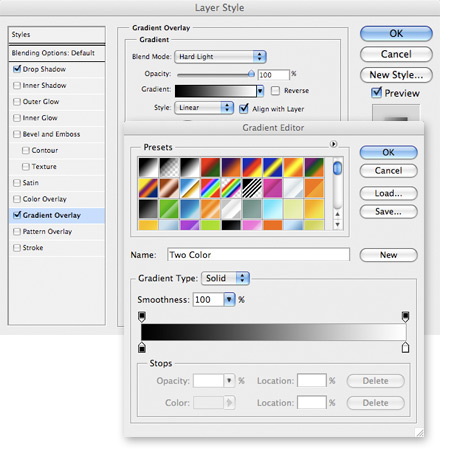
Task: Pick the transparent stripes gradient preset
Action: coord(252,188)
